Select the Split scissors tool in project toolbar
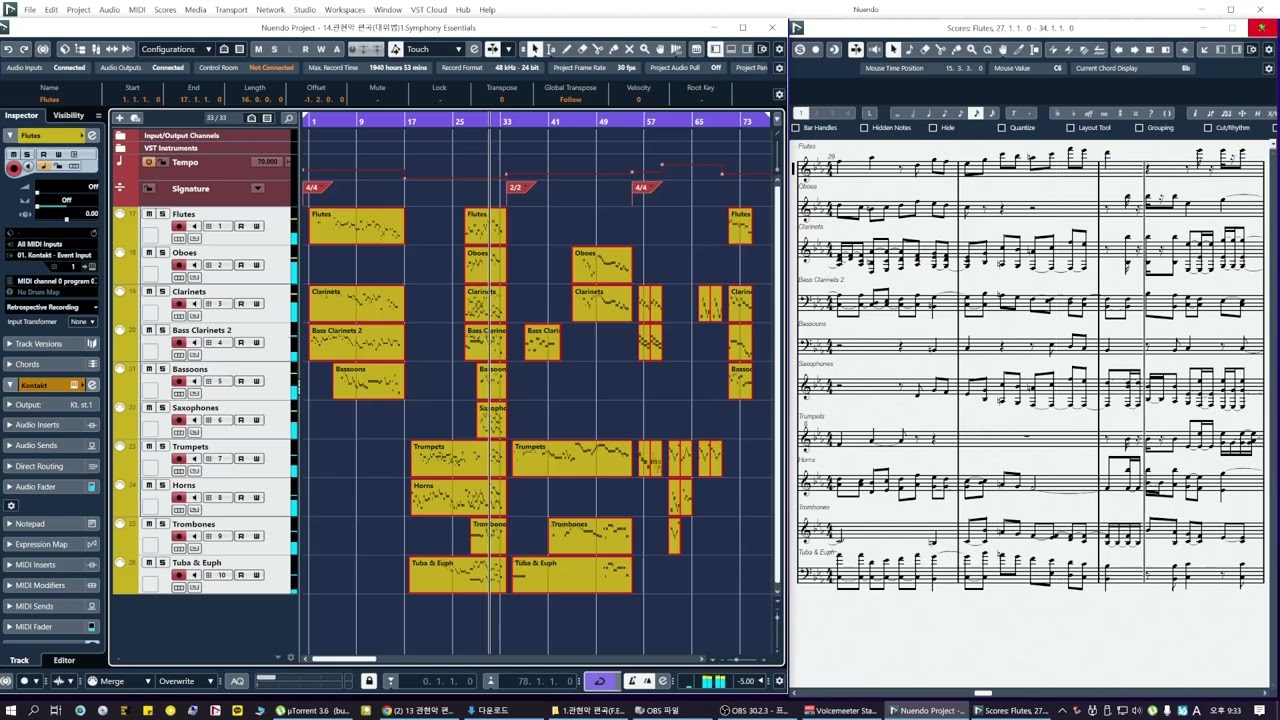 [x=598, y=49]
